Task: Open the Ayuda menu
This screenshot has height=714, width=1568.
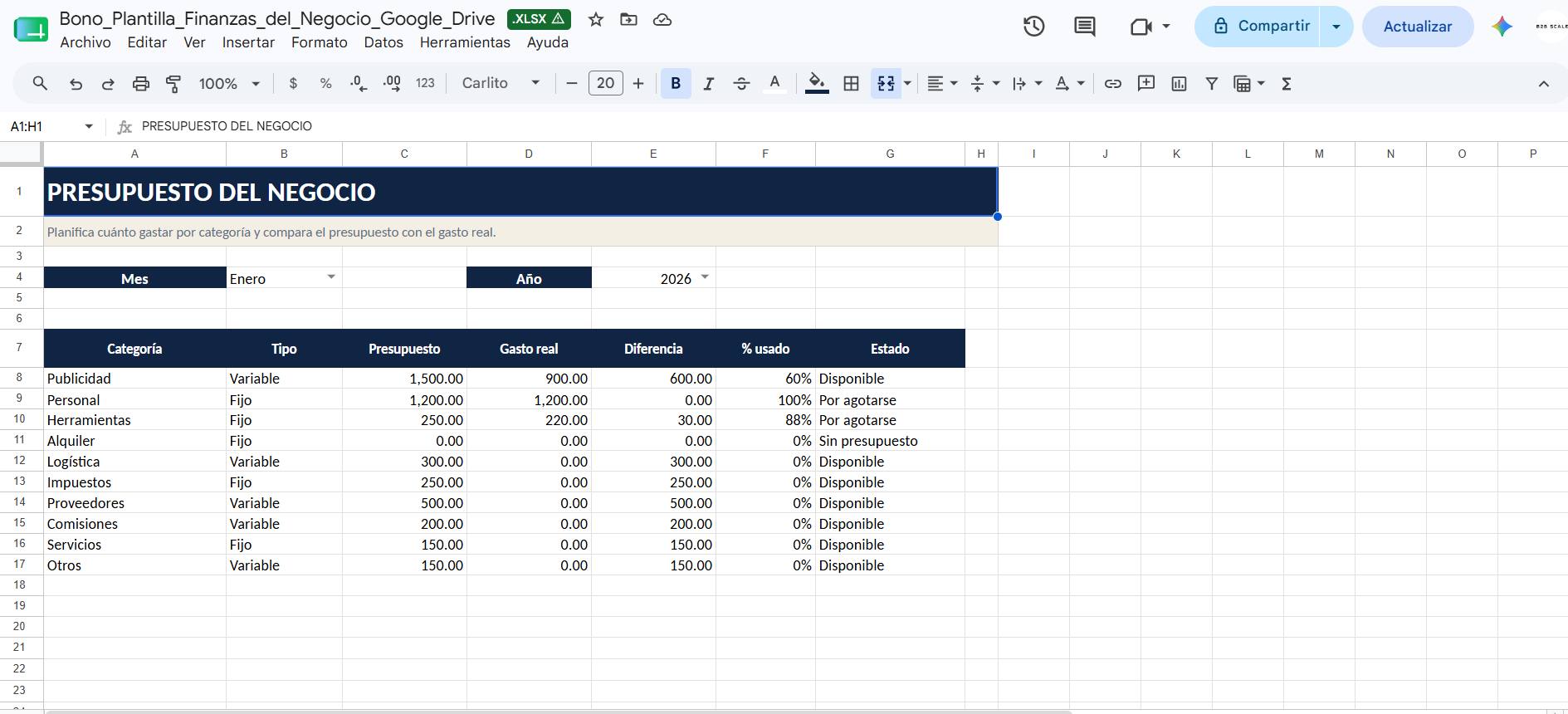Action: point(548,42)
